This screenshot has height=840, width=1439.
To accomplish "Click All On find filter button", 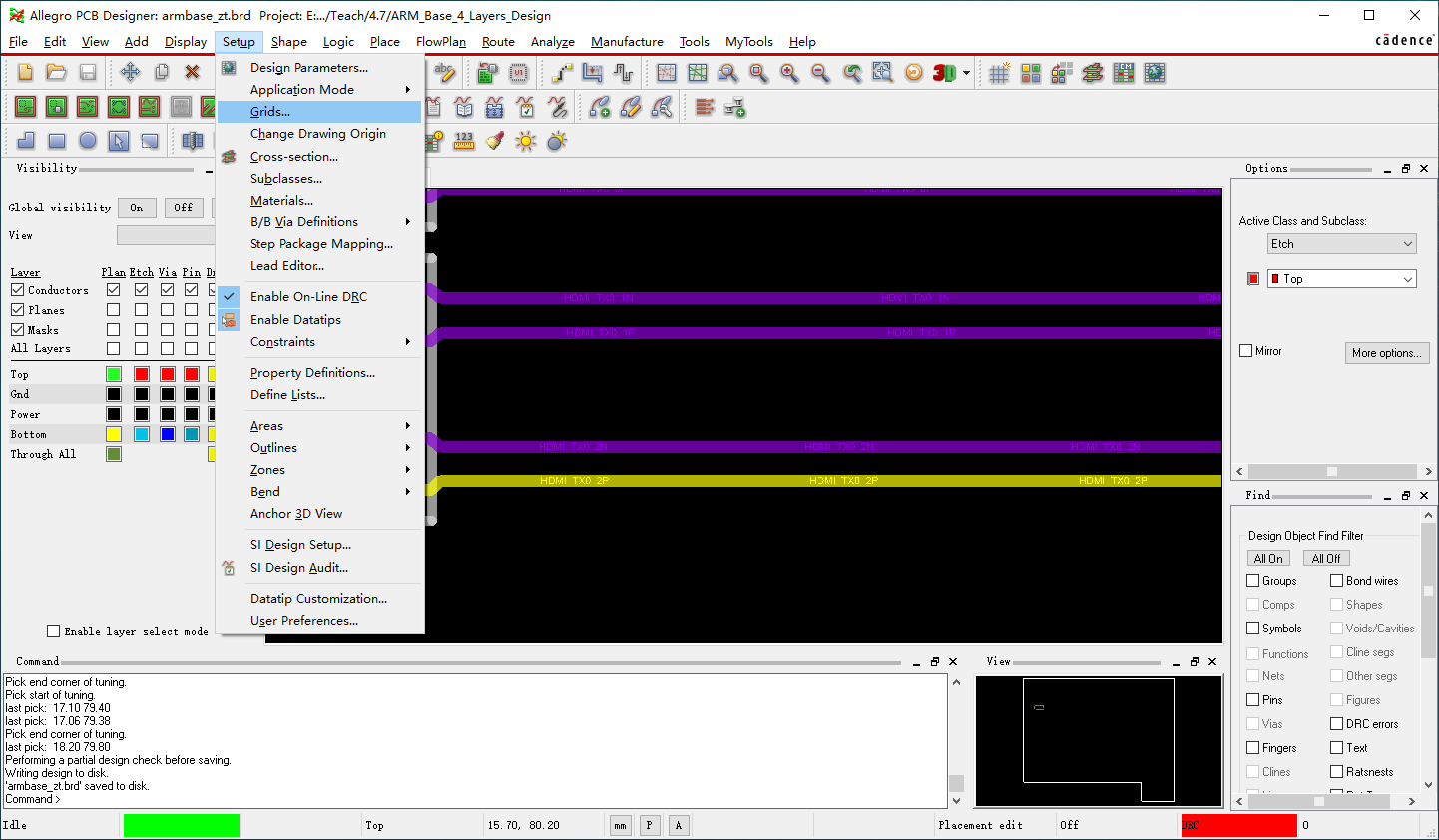I will click(1268, 559).
